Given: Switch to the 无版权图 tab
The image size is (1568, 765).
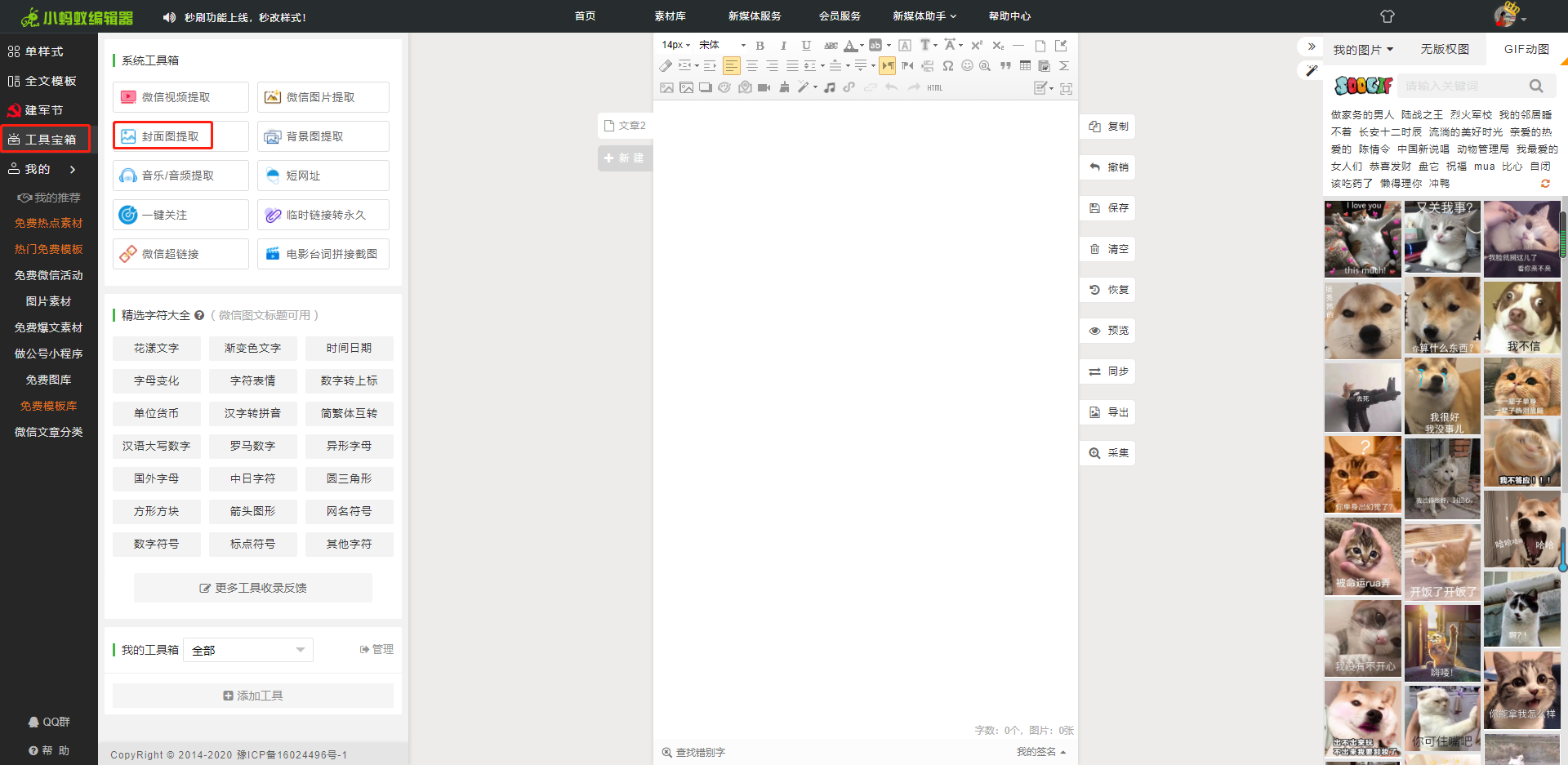Looking at the screenshot, I should 1444,49.
